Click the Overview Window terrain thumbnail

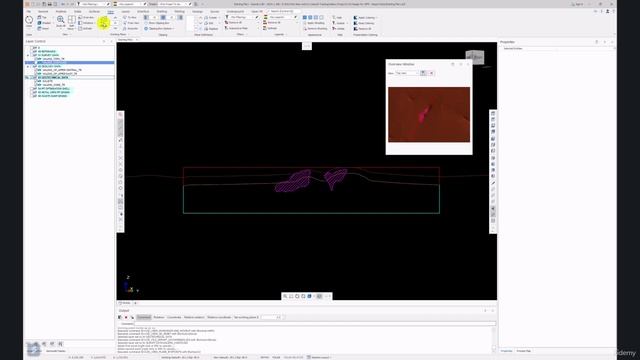coord(429,115)
